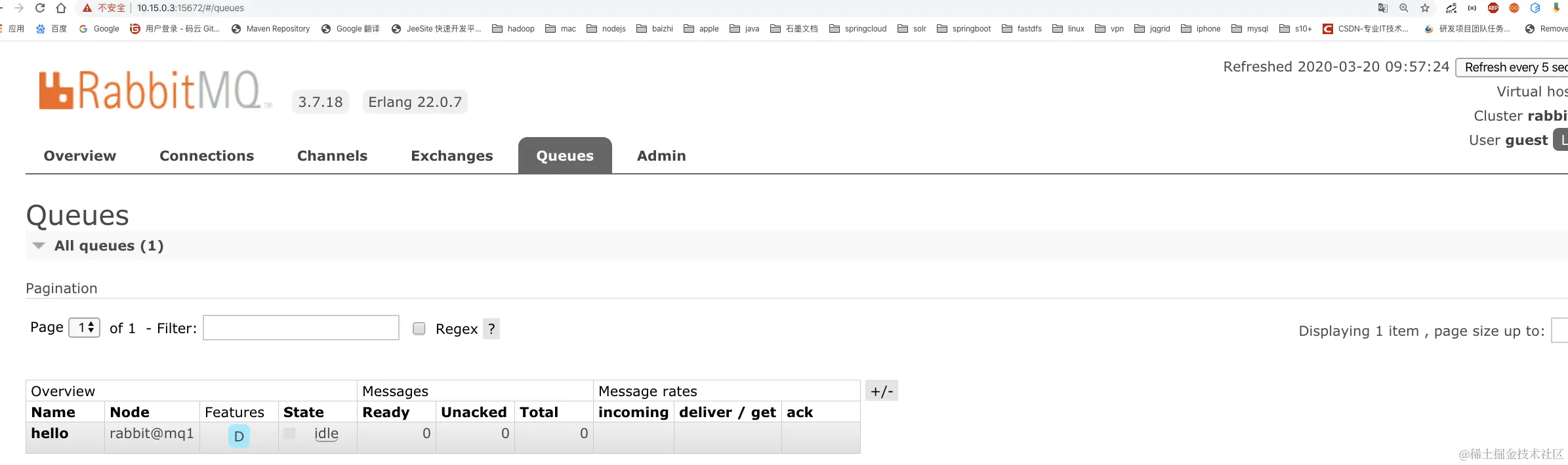
Task: Bookmark this page with the star icon
Action: (1425, 8)
